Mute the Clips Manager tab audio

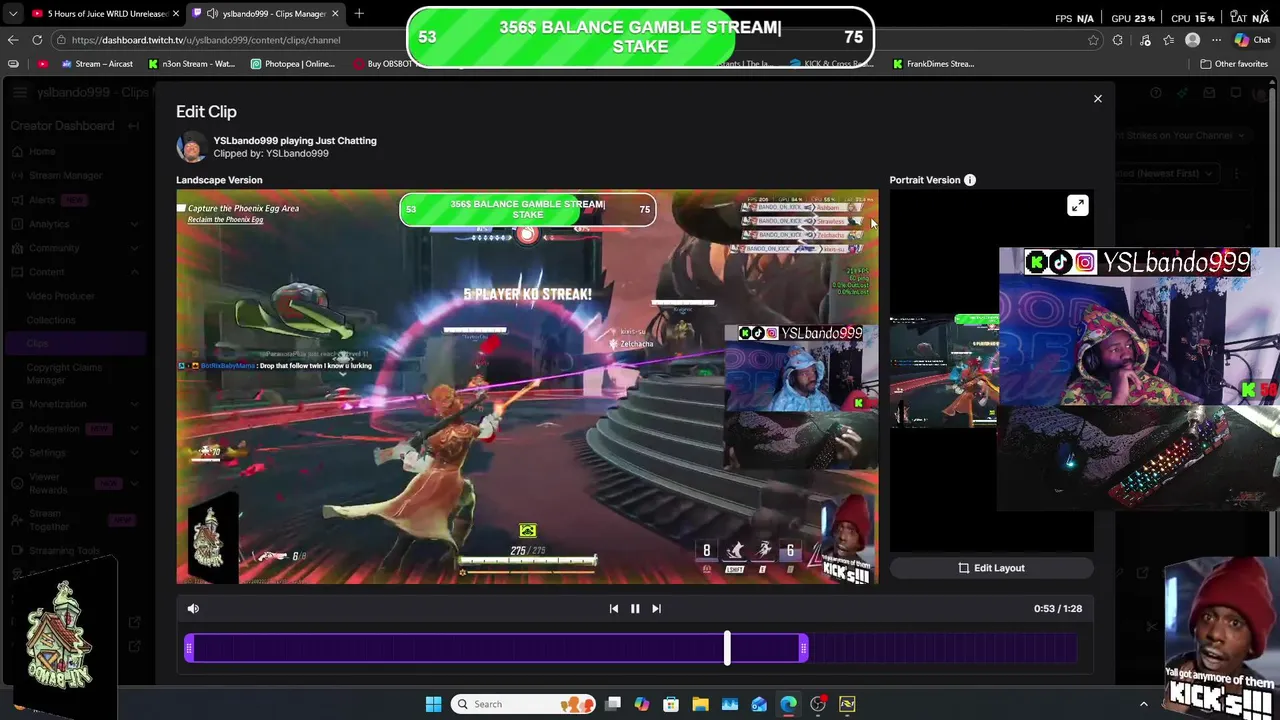tap(213, 14)
